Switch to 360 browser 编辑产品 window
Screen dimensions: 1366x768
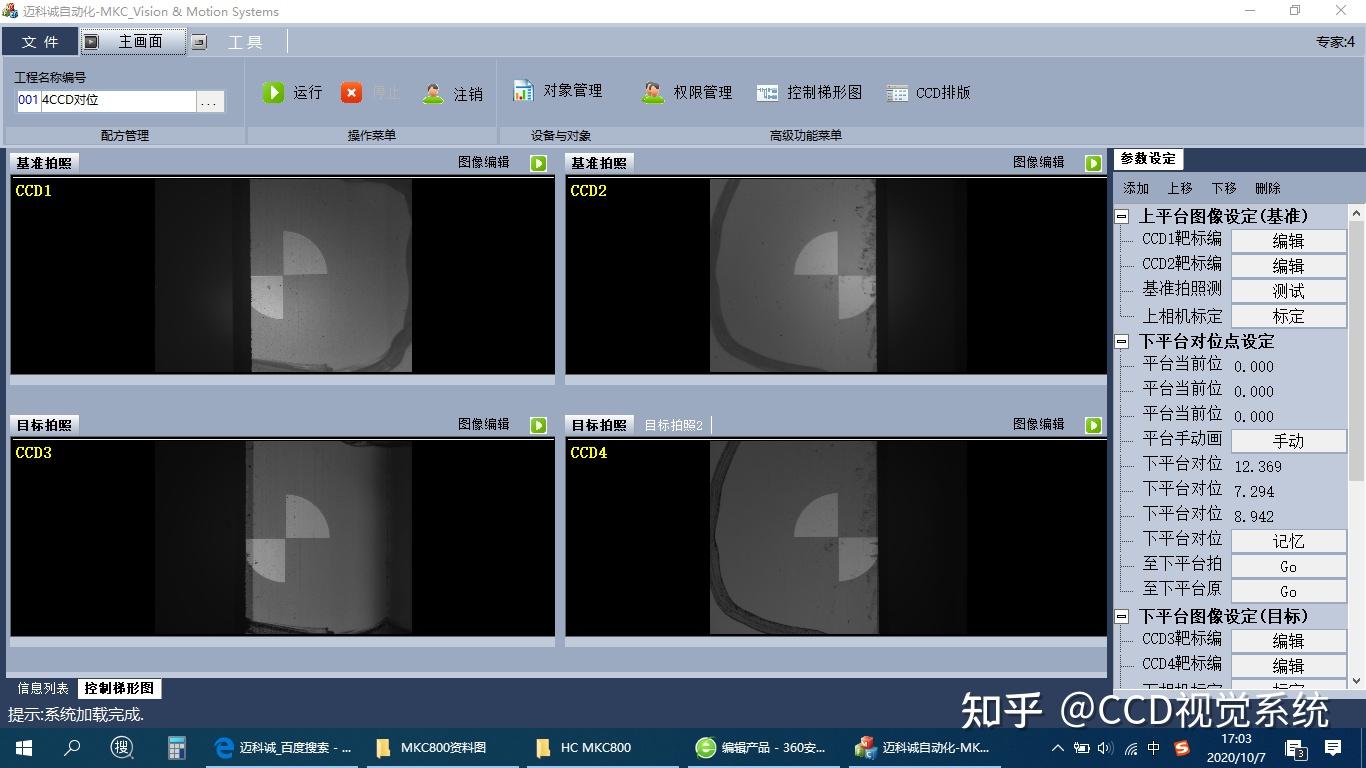(x=761, y=748)
